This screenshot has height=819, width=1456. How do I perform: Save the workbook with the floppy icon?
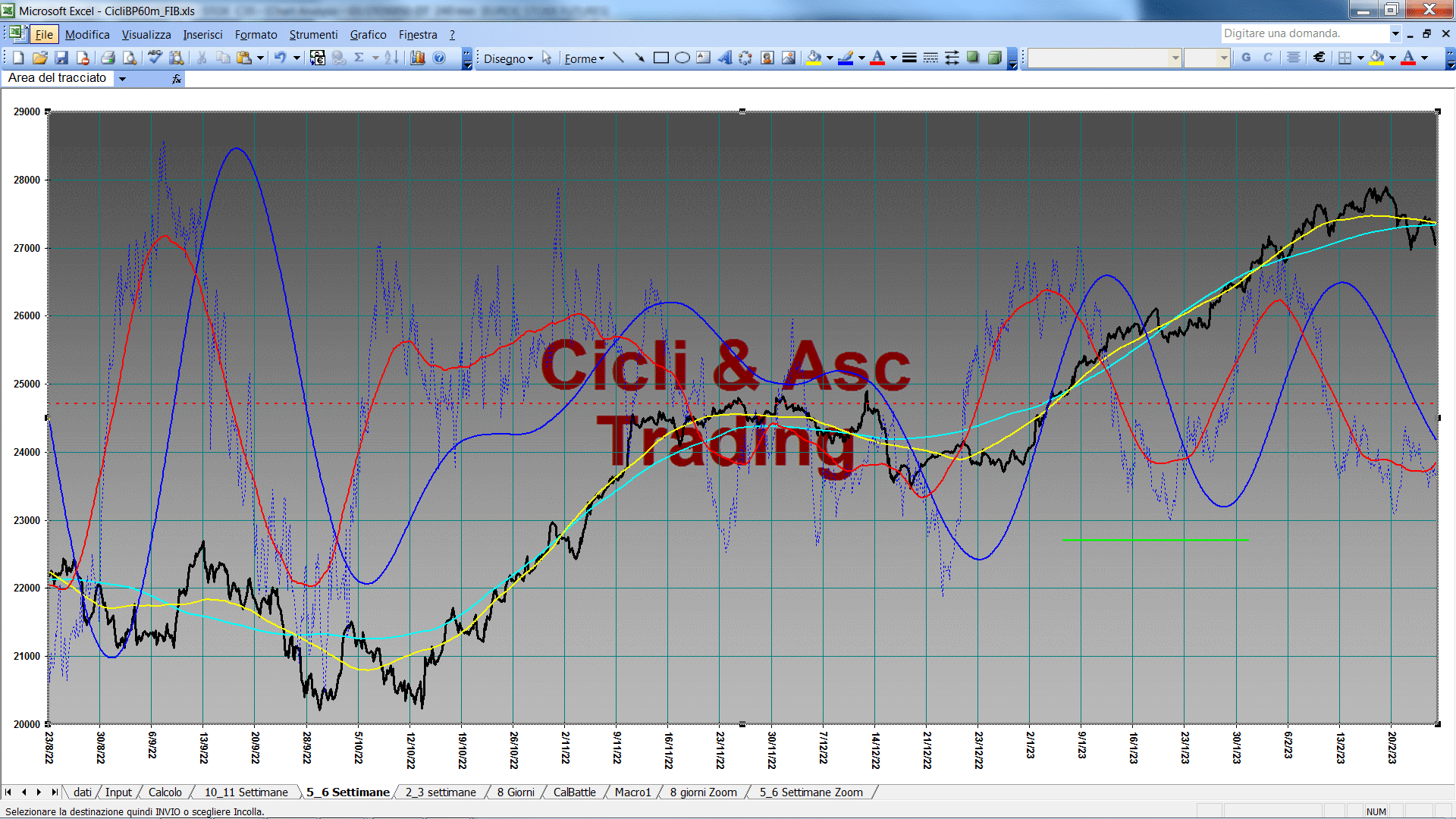(x=61, y=58)
